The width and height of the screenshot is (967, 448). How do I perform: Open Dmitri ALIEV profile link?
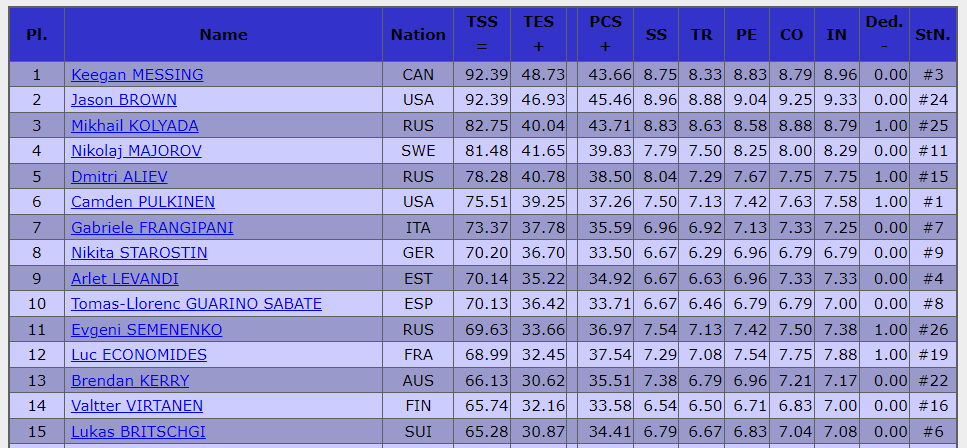pyautogui.click(x=119, y=177)
